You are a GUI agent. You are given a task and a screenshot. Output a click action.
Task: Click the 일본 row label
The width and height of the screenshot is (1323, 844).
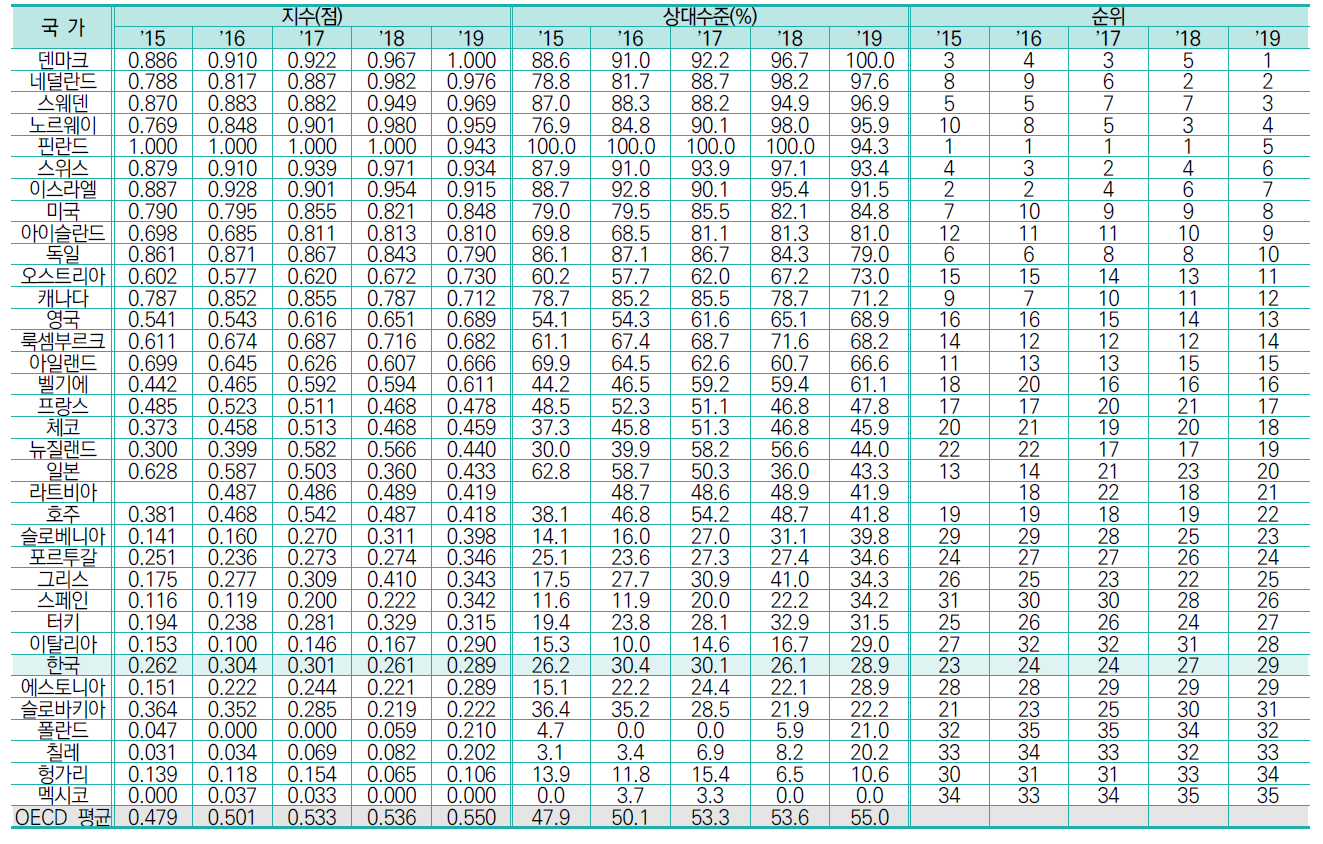(x=62, y=470)
